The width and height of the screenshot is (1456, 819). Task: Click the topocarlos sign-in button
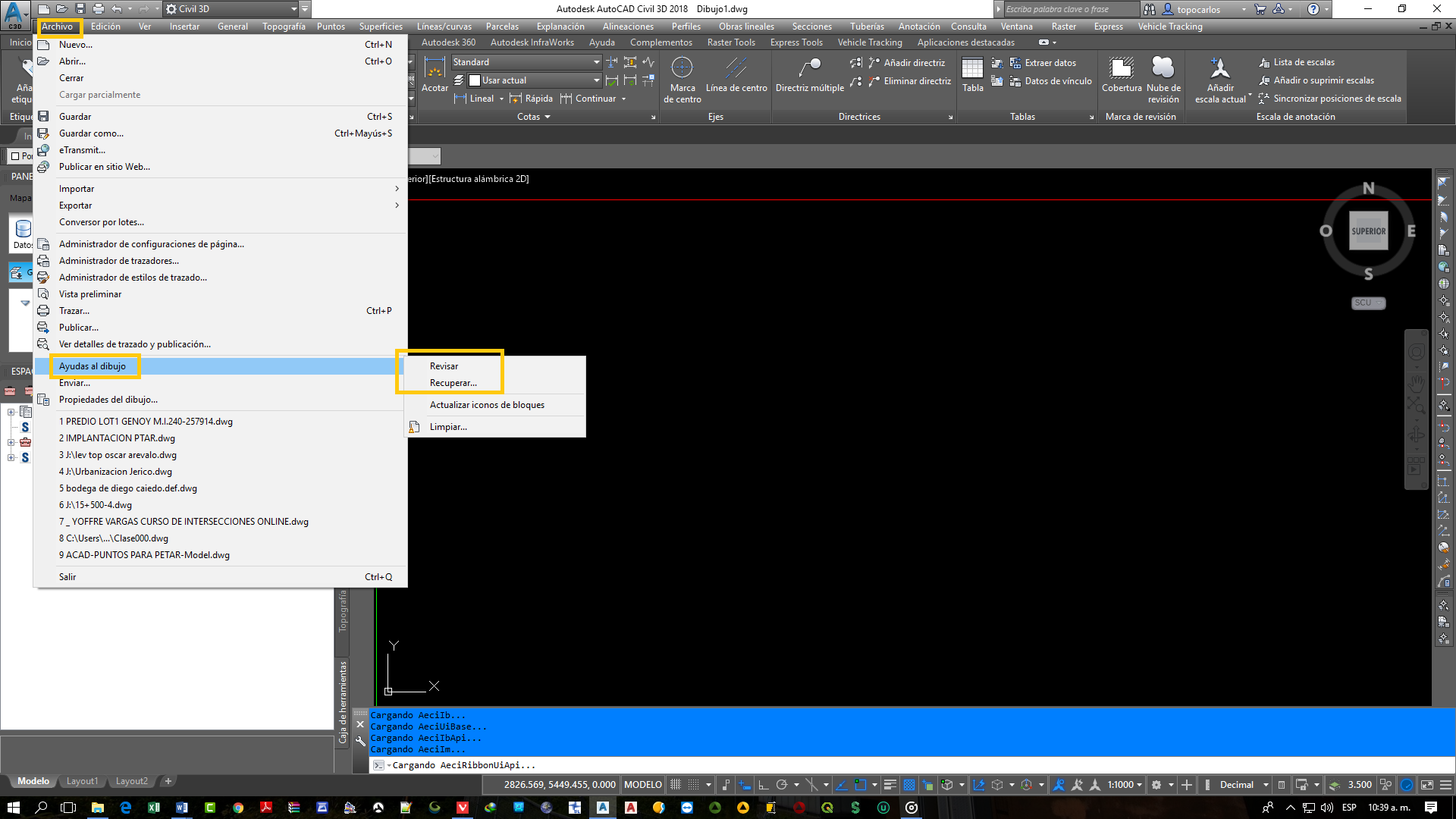(x=1198, y=9)
